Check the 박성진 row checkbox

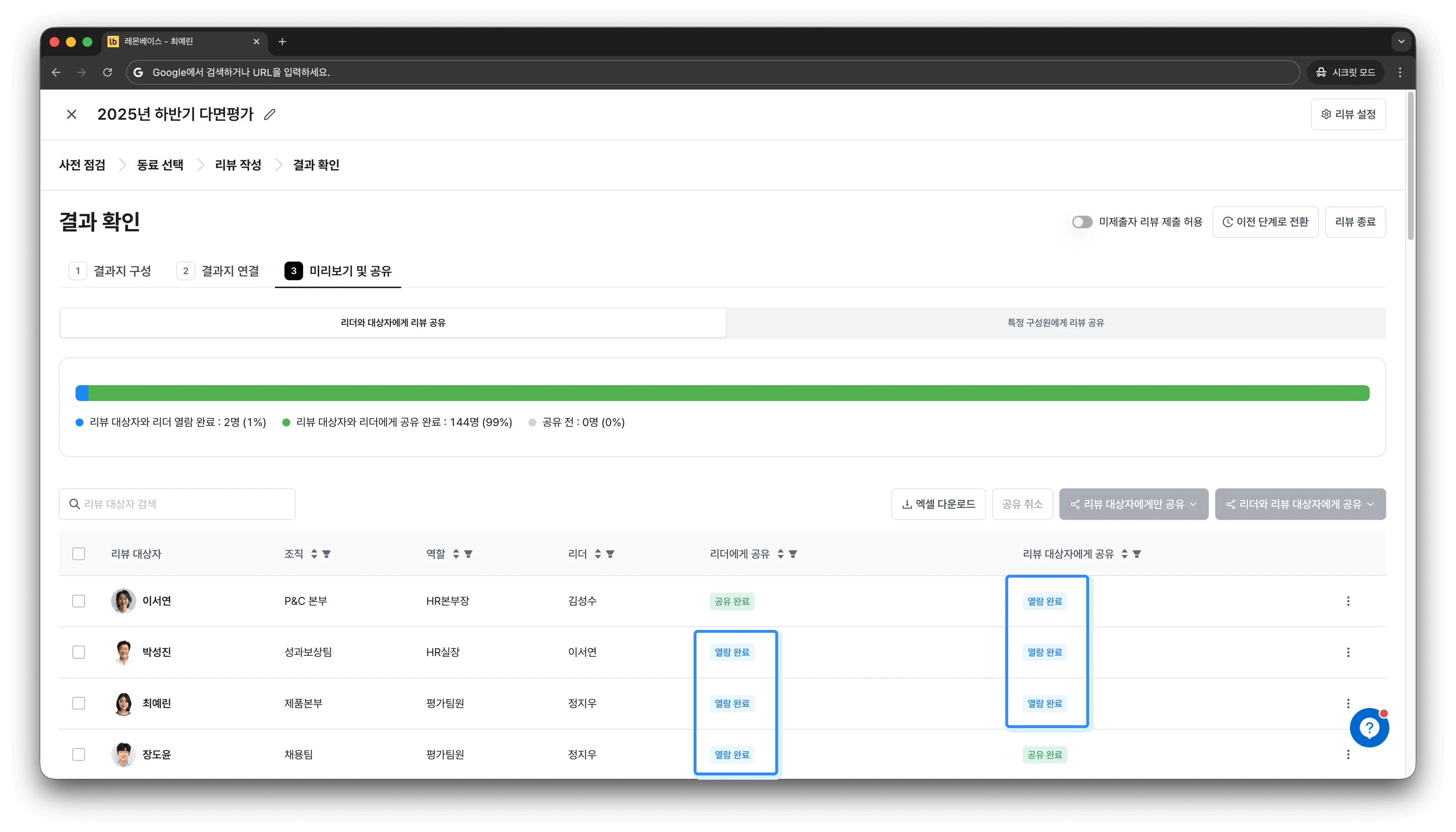79,652
